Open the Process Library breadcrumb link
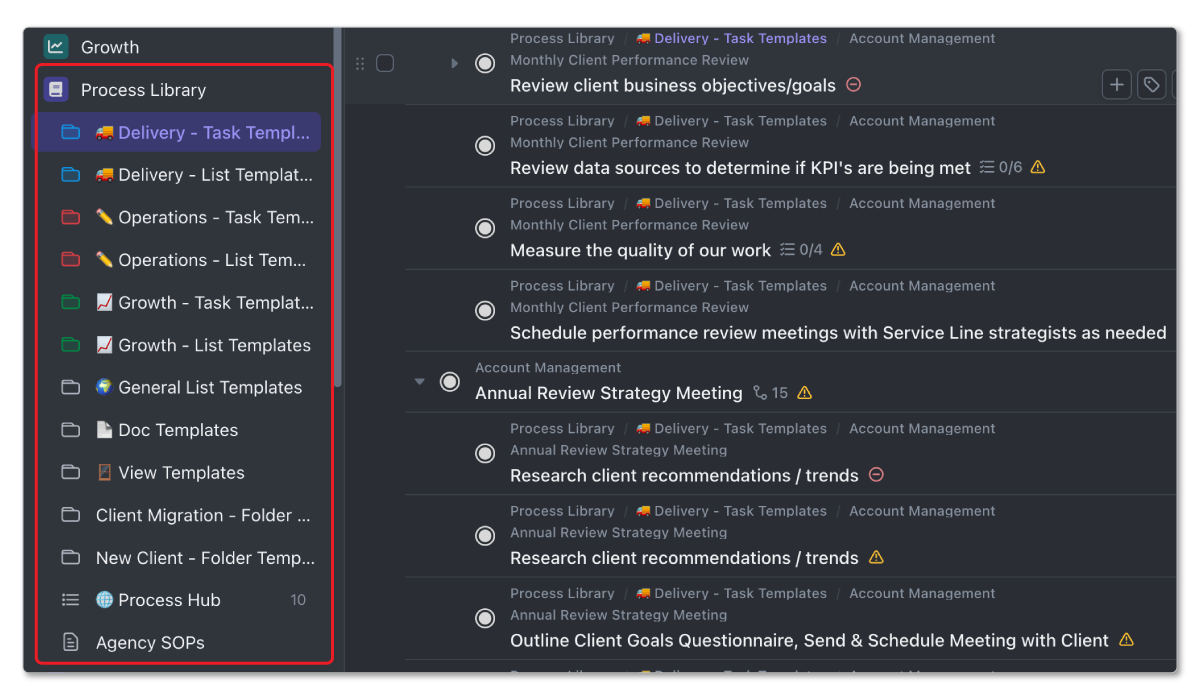Screen dimensions: 1200x700 point(562,38)
